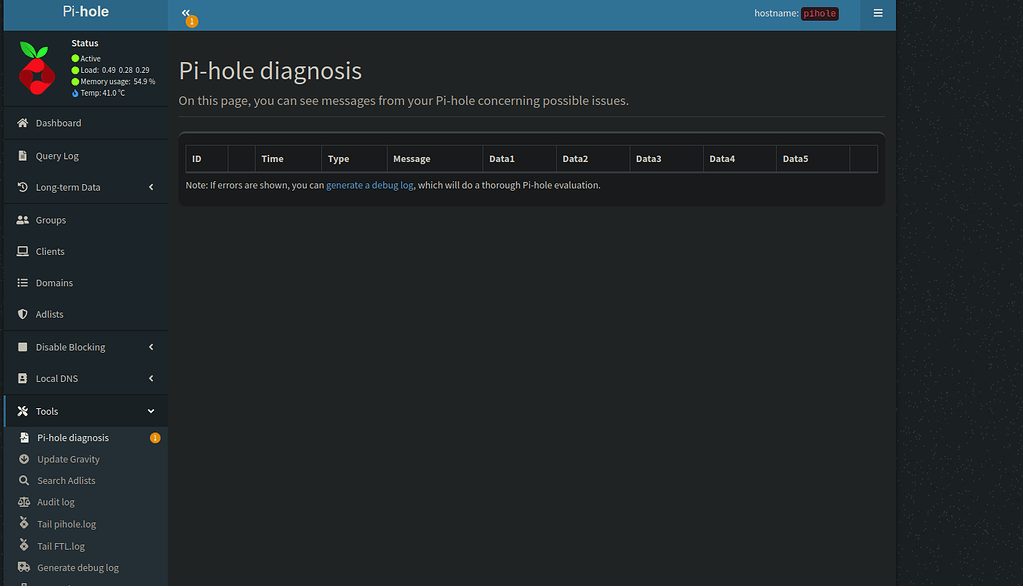Follow the 'generate a debug log' link

pyautogui.click(x=369, y=185)
